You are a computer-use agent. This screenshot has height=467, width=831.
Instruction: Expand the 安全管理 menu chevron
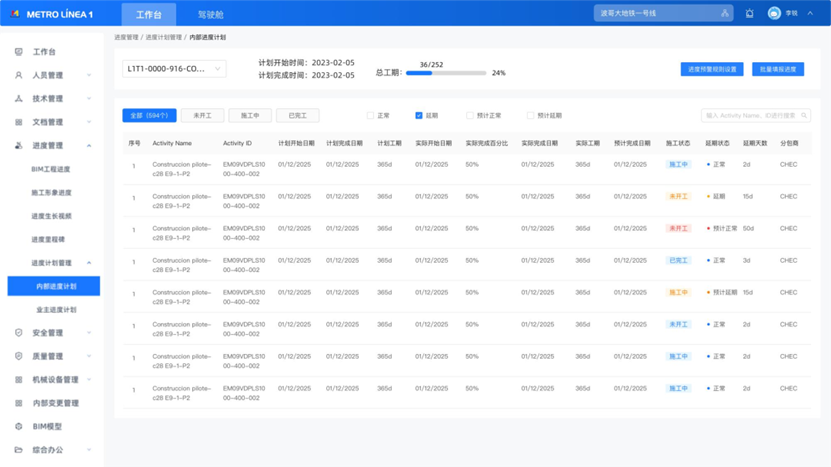pyautogui.click(x=89, y=333)
